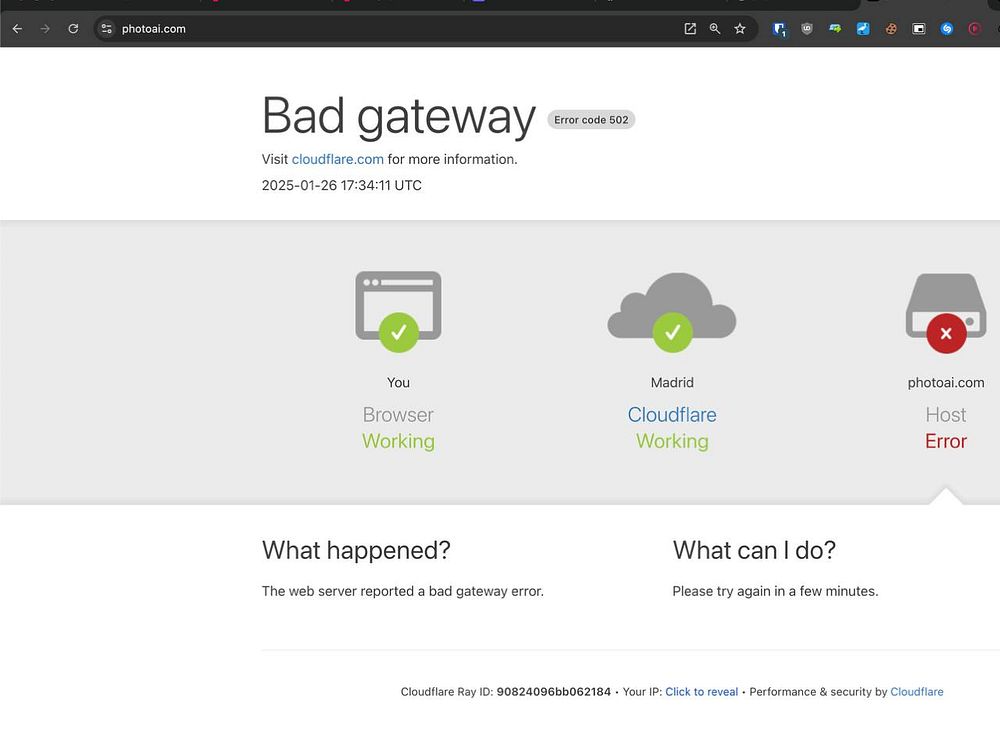Open the green arrow extension icon
The image size is (1000, 734).
pyautogui.click(x=835, y=29)
